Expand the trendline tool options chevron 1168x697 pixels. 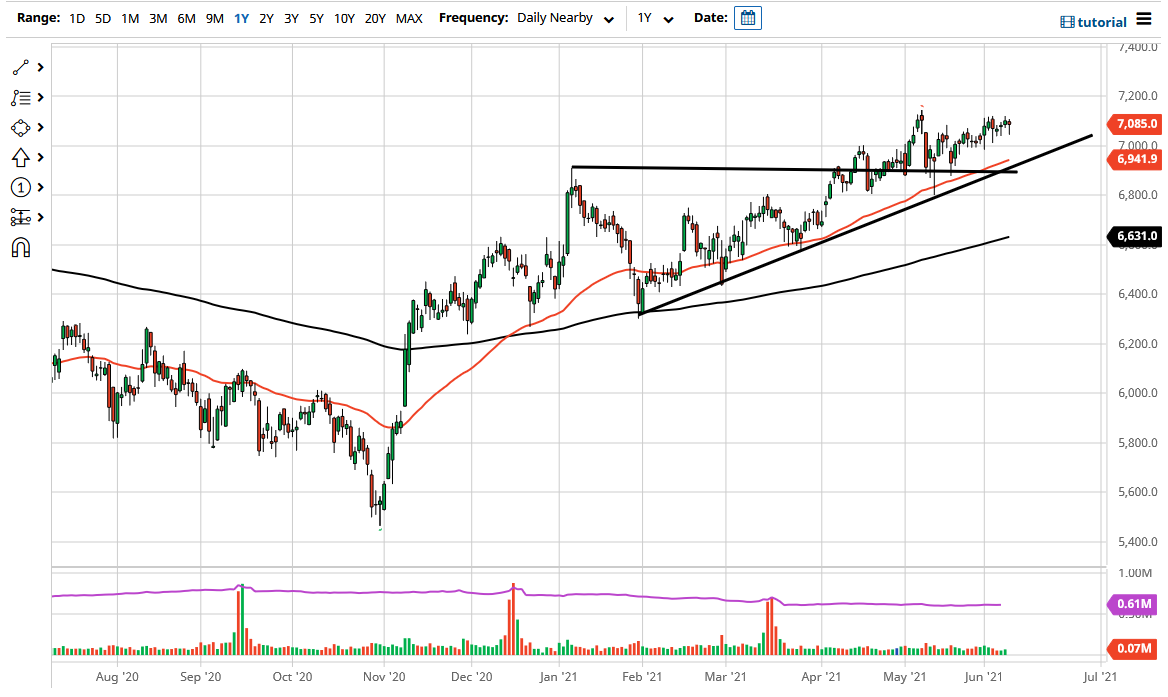pos(40,67)
